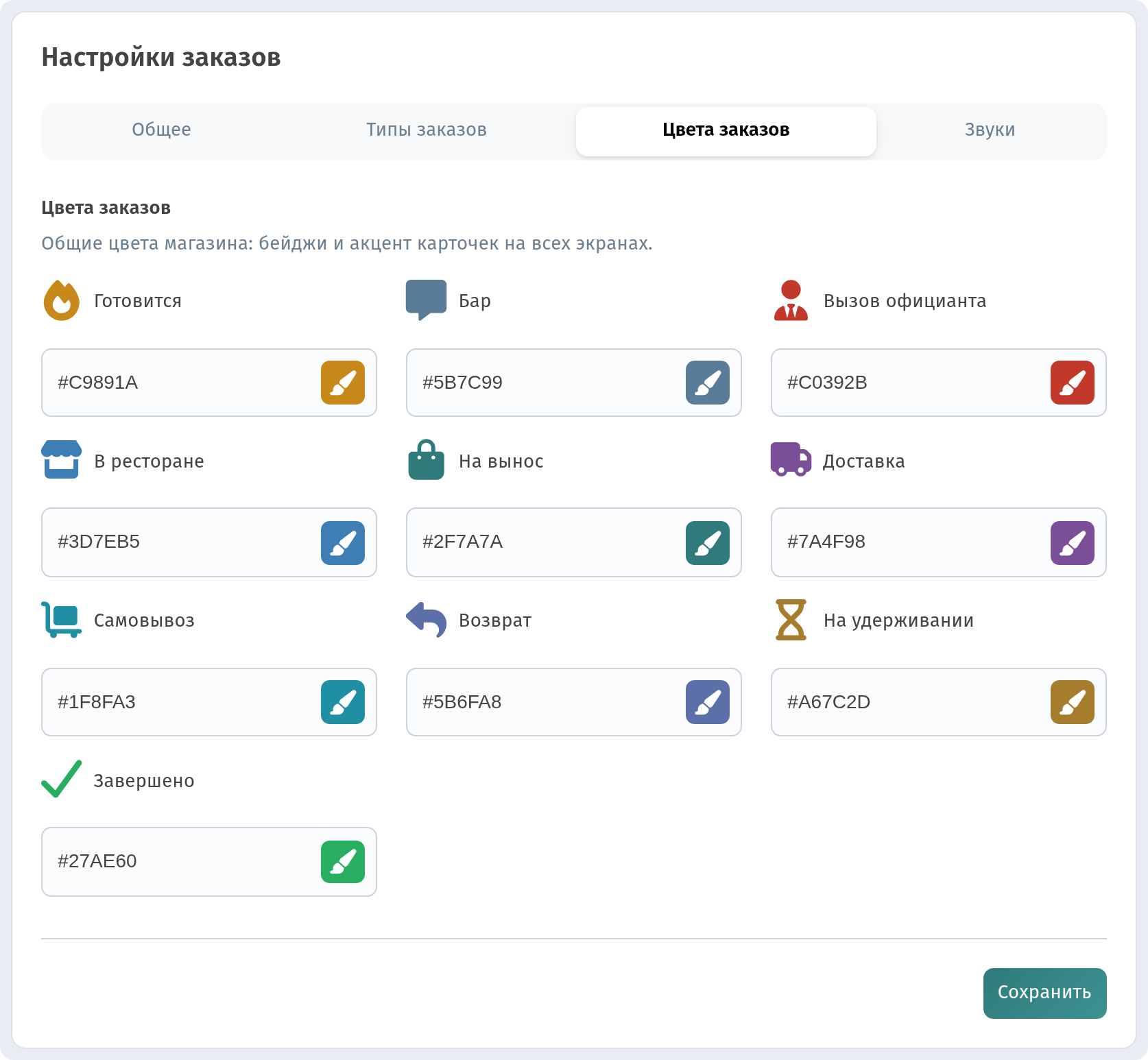Click the speech bubble icon beside Бар

[x=426, y=300]
